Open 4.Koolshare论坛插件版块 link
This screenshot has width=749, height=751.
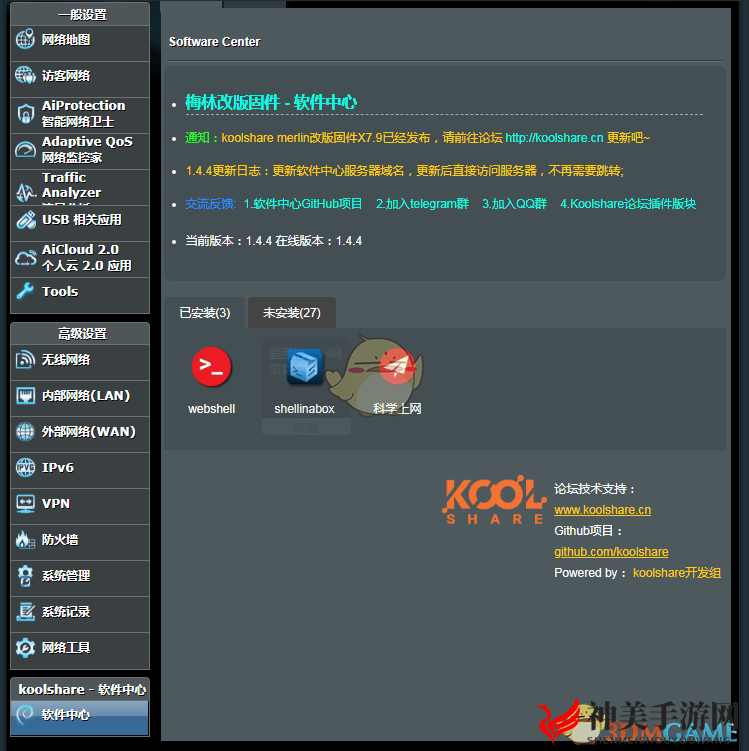click(628, 204)
